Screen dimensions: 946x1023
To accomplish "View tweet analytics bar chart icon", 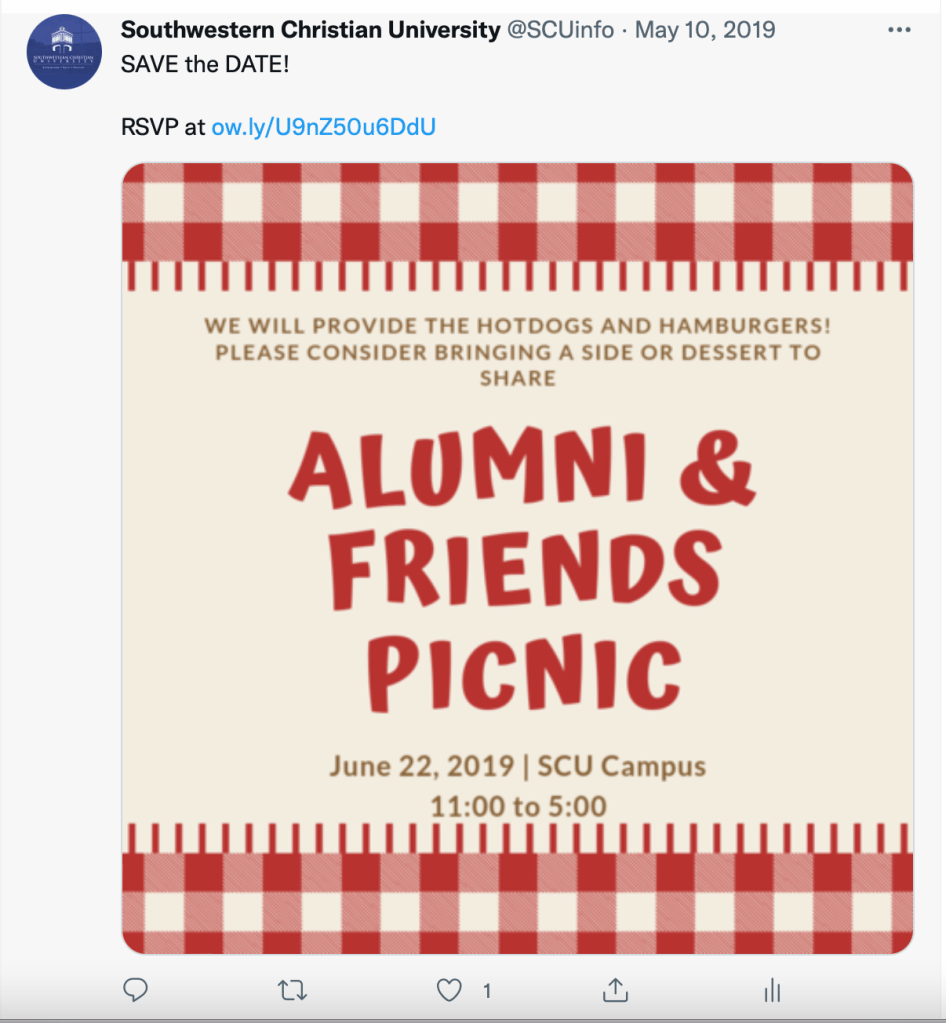I will click(x=772, y=990).
